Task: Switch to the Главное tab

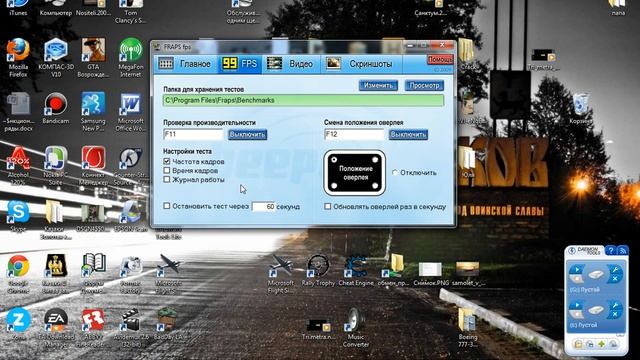Action: pyautogui.click(x=185, y=64)
